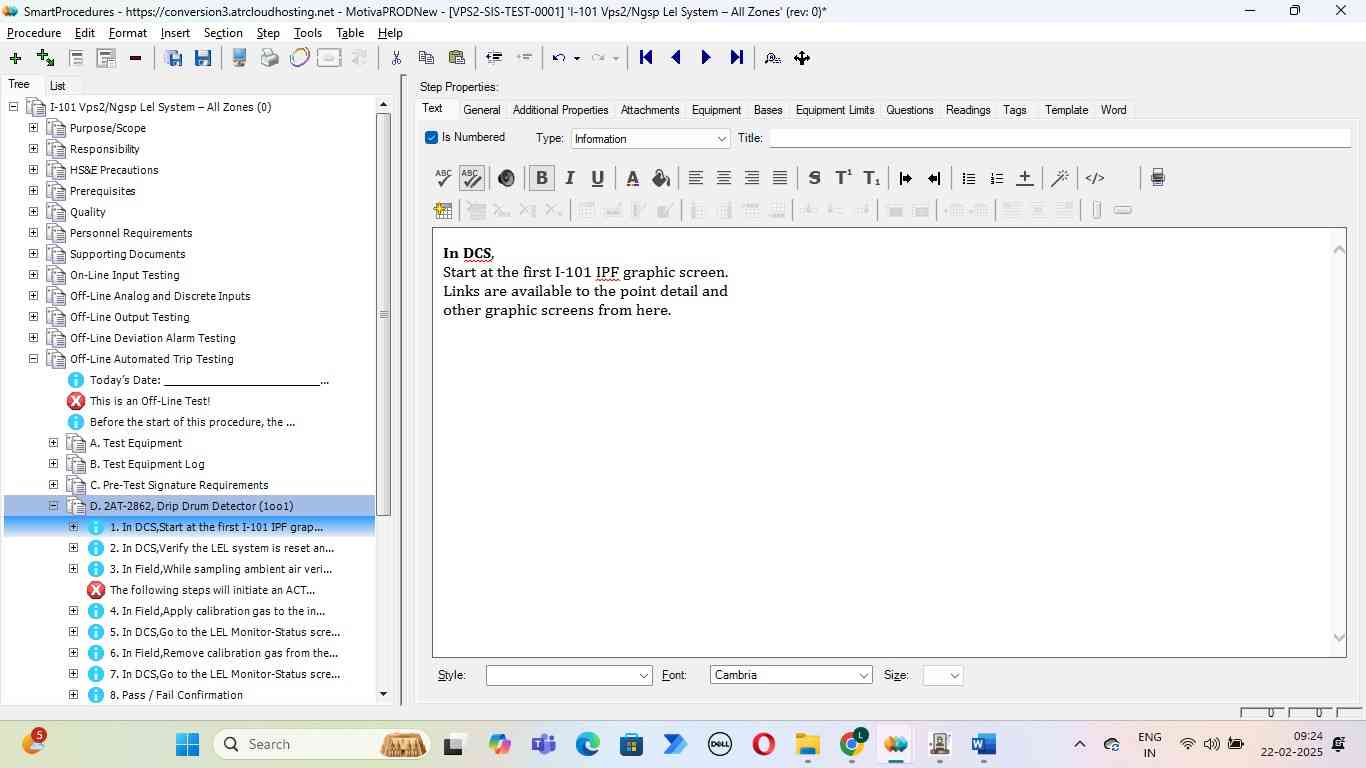Click the Copy icon
1366x768 pixels.
(426, 58)
